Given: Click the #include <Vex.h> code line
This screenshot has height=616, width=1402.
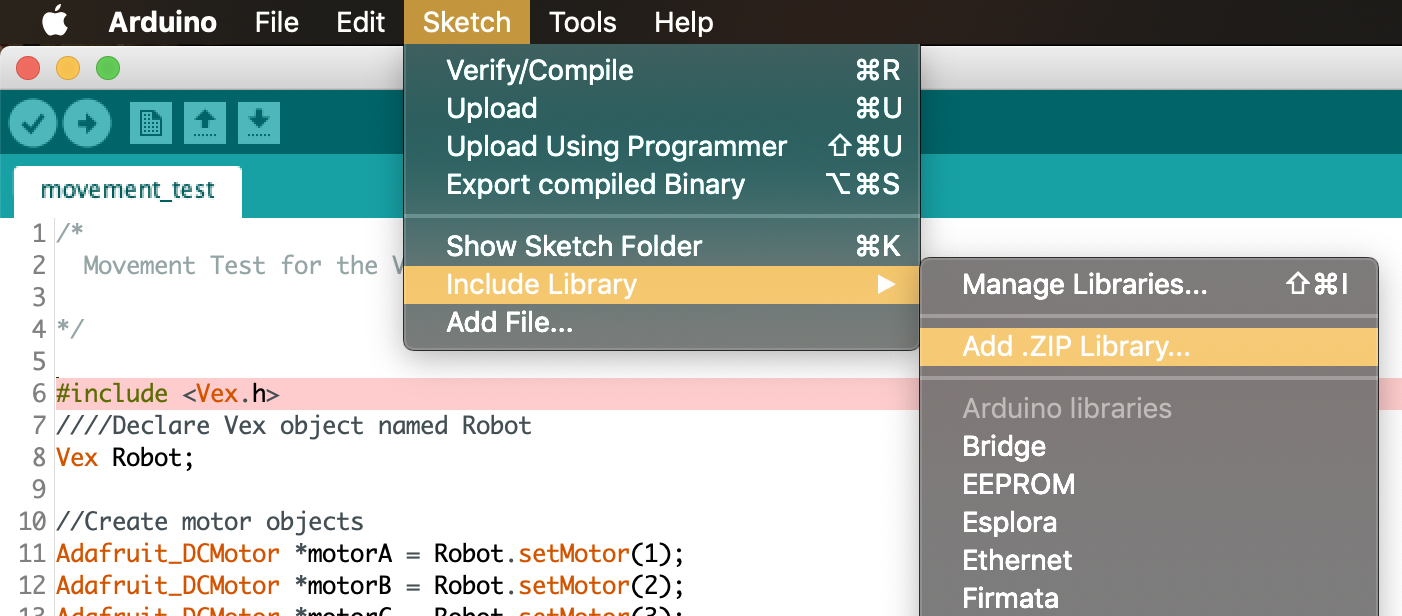Looking at the screenshot, I should pyautogui.click(x=168, y=394).
